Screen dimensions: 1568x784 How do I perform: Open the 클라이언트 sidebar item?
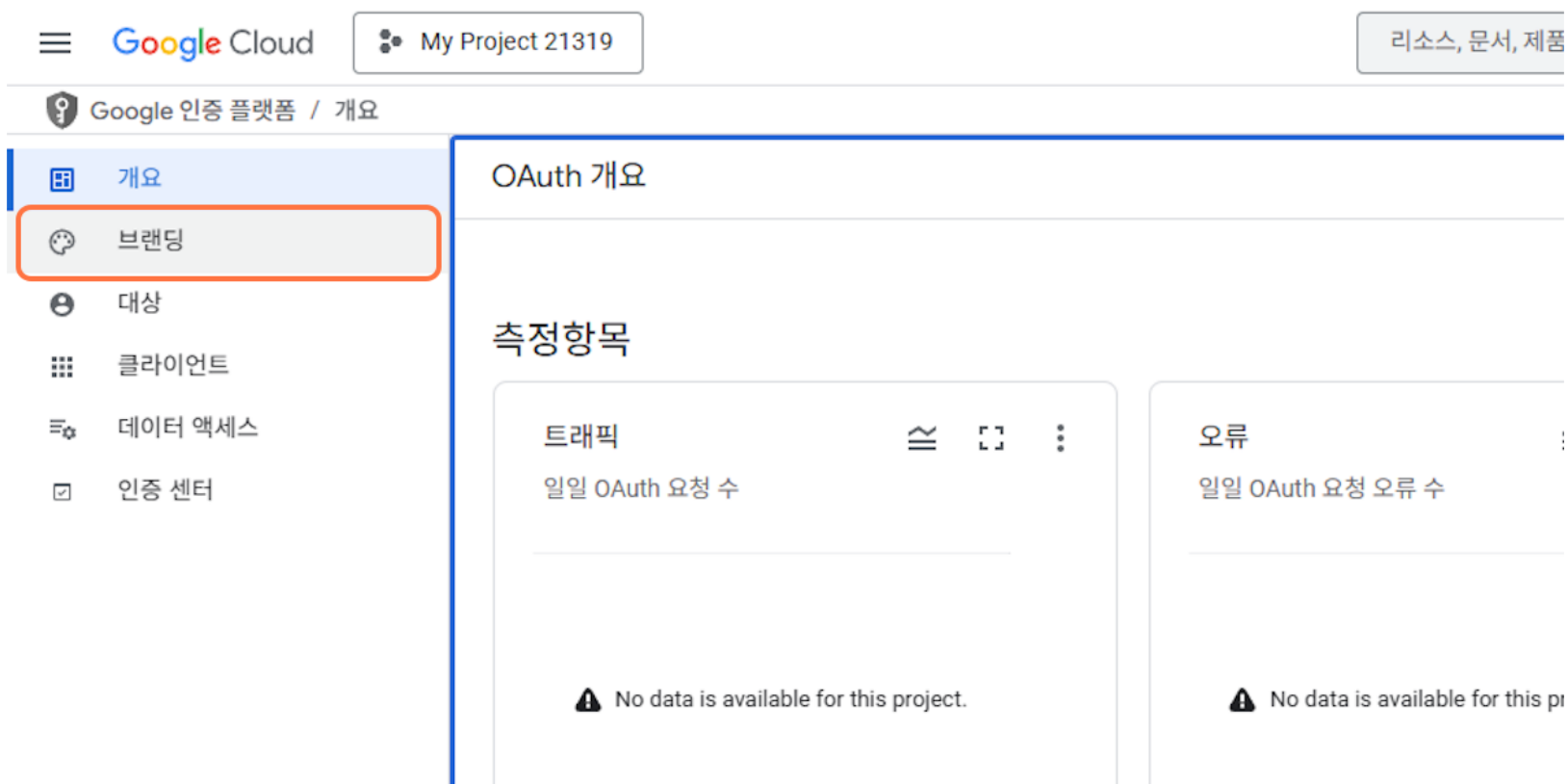pos(227,366)
